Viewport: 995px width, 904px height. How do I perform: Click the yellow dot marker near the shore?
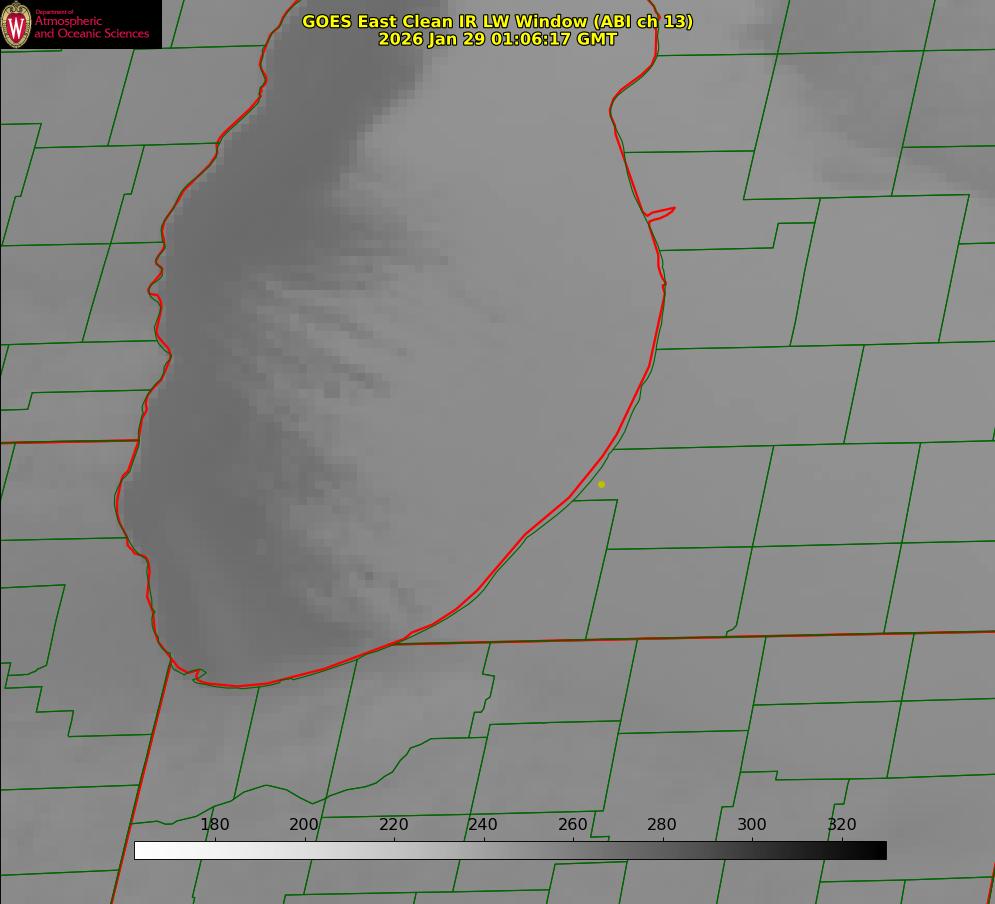pyautogui.click(x=601, y=484)
